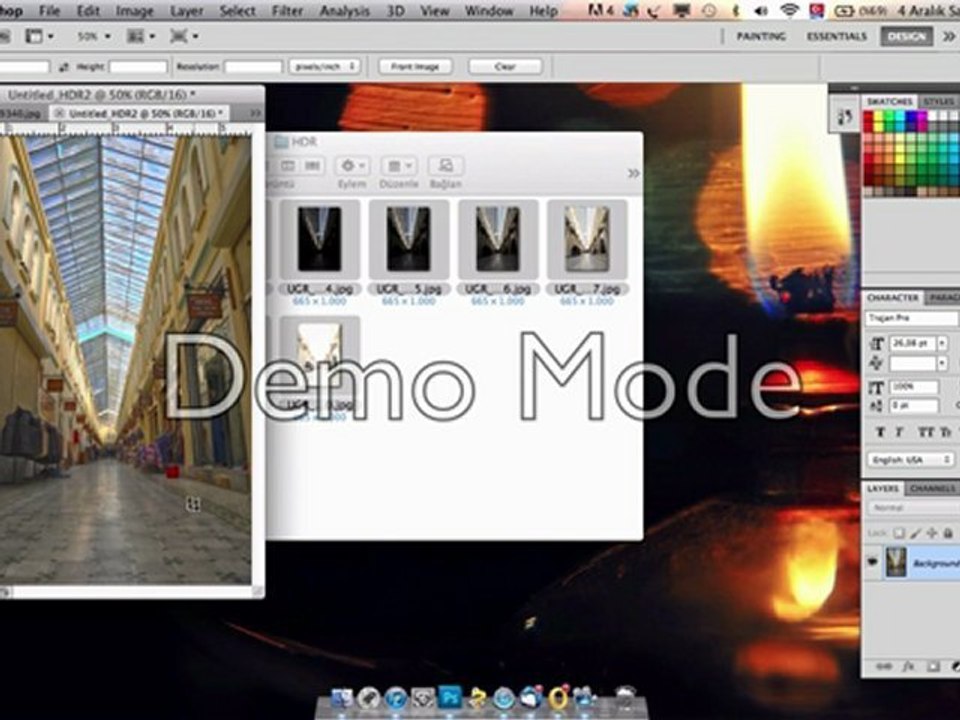
Task: Open the screen mode dropdown
Action: pyautogui.click(x=184, y=36)
